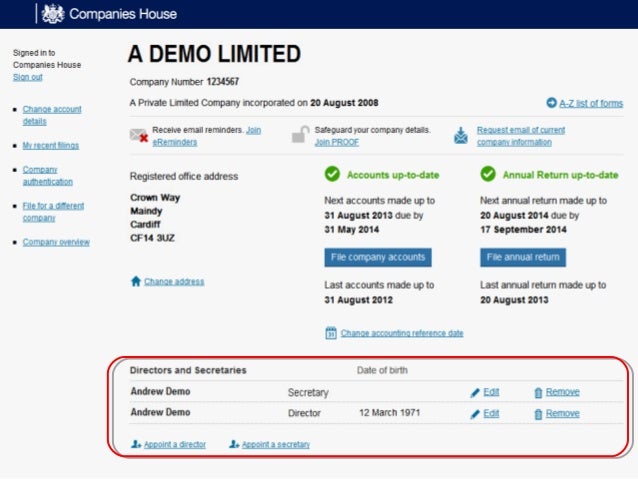Screen dimensions: 638x479
Task: Click the Change address link
Action: pyautogui.click(x=174, y=281)
